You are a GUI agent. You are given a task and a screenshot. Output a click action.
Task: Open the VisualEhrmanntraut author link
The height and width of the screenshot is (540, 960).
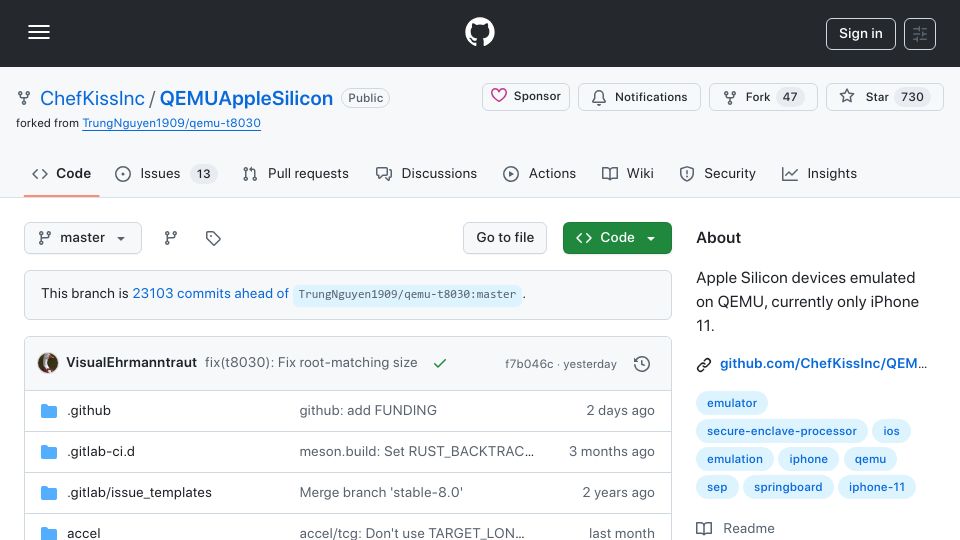pyautogui.click(x=132, y=362)
